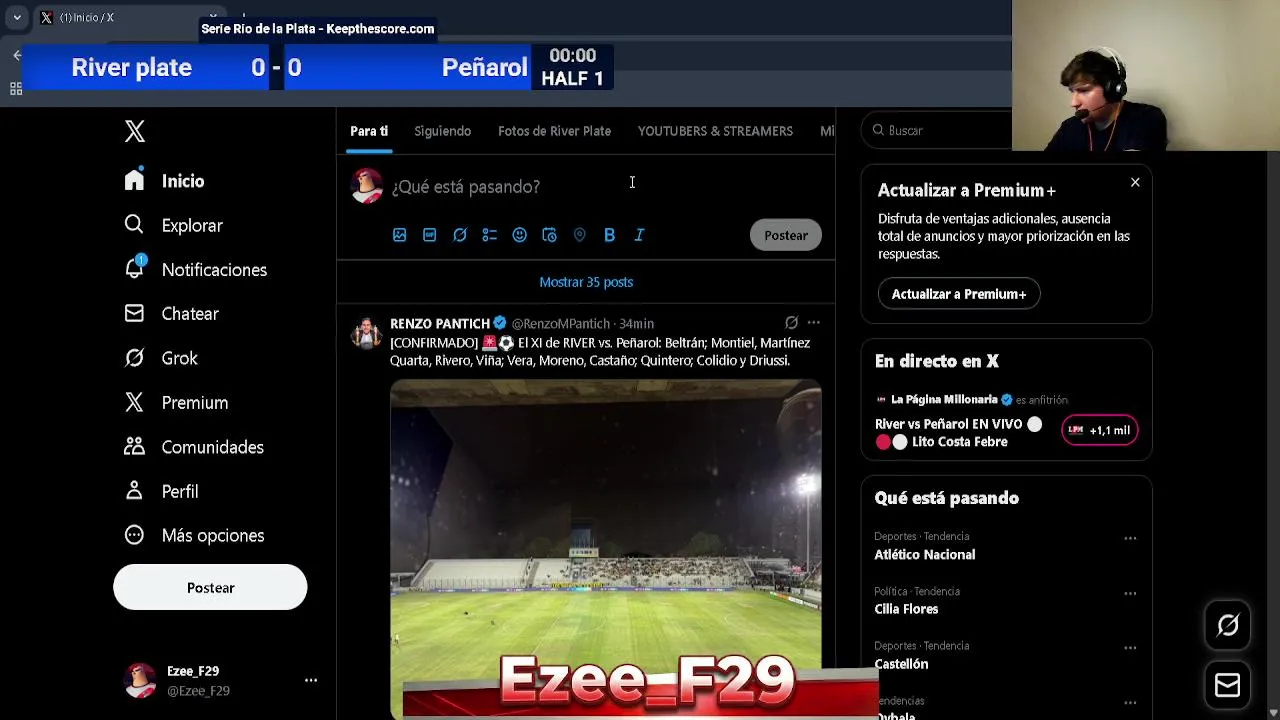The width and height of the screenshot is (1280, 720).
Task: Click Grok icon in composer toolbar
Action: click(x=459, y=235)
